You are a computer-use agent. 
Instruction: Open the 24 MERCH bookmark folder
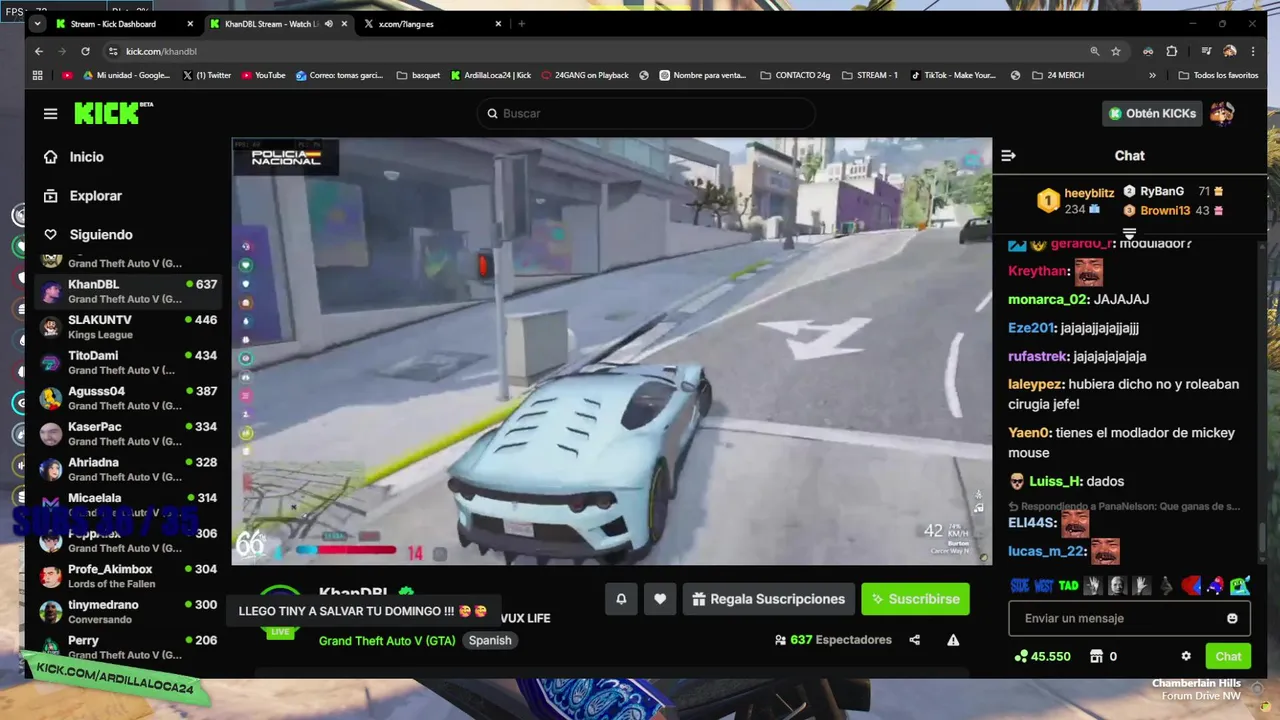coord(1056,75)
